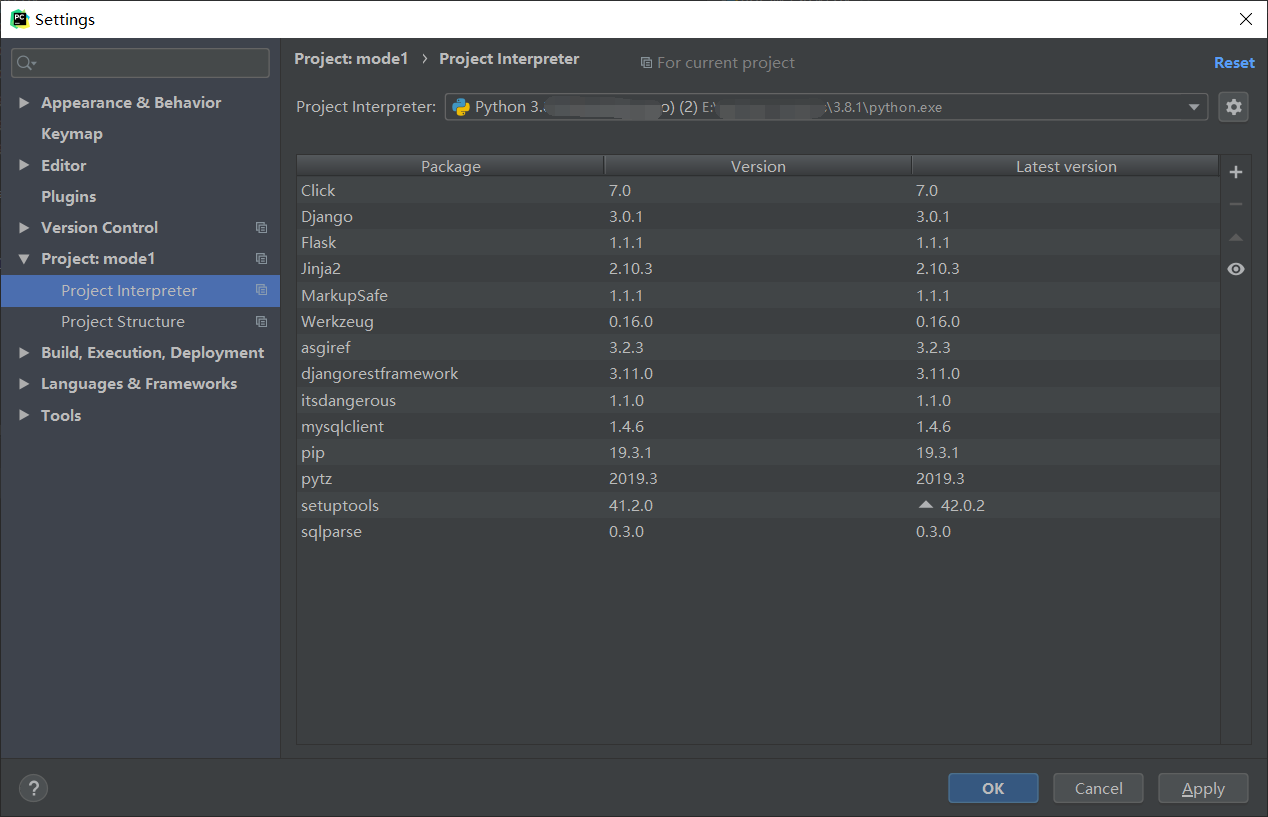Image resolution: width=1268 pixels, height=817 pixels.
Task: Select the pytz package row
Action: pyautogui.click(x=758, y=479)
